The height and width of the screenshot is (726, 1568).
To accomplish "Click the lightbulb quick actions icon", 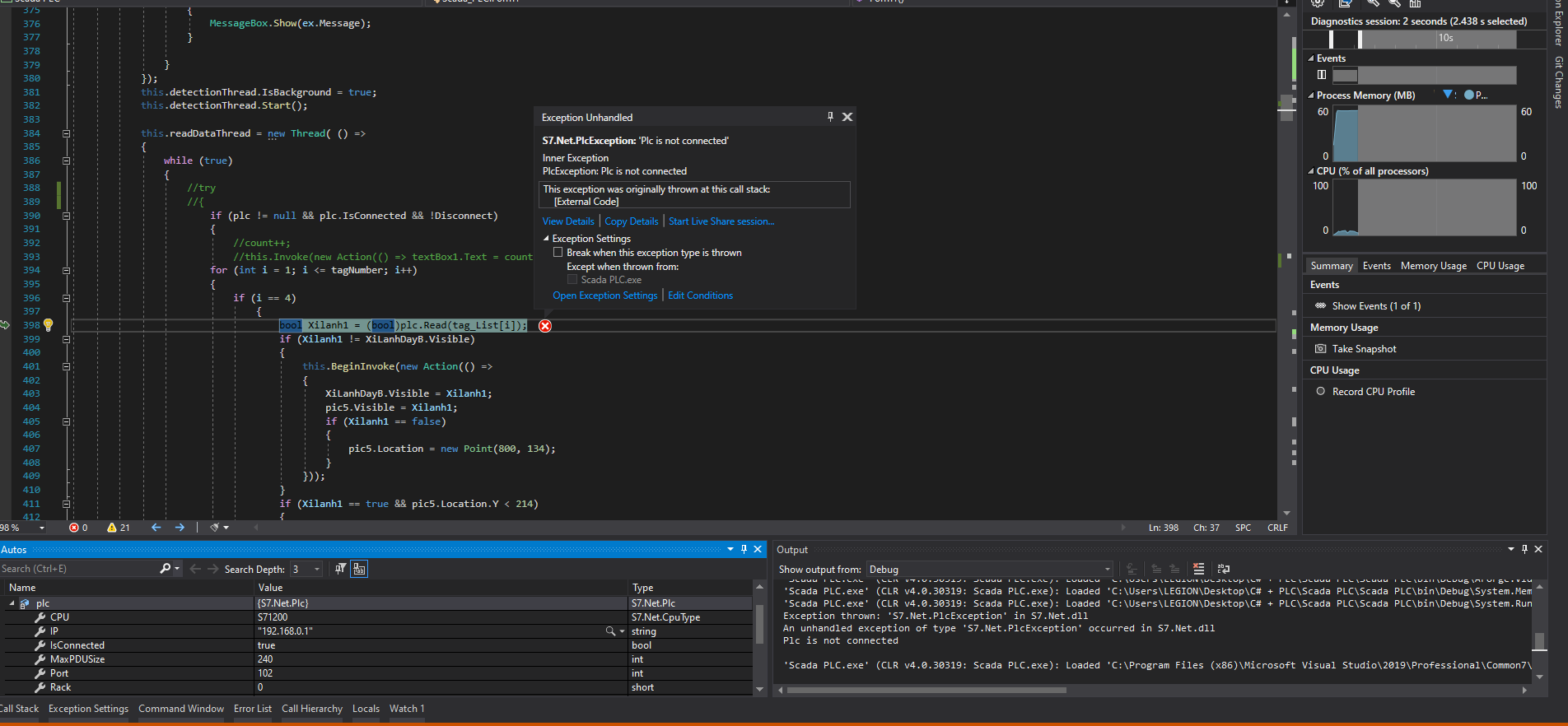I will pos(48,325).
